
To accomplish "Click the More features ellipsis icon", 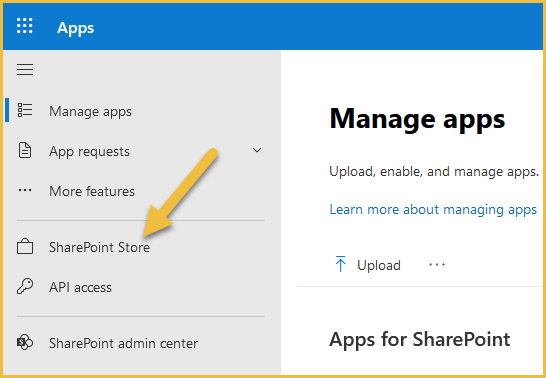I will point(25,190).
